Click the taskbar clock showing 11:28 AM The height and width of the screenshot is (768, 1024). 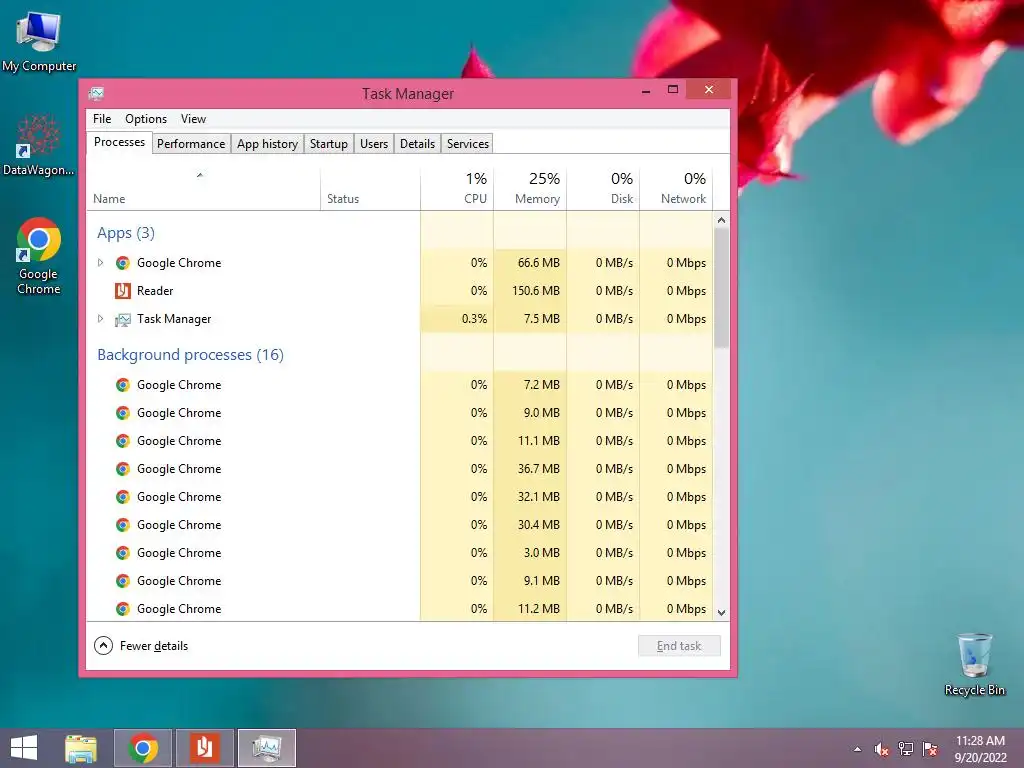(980, 749)
